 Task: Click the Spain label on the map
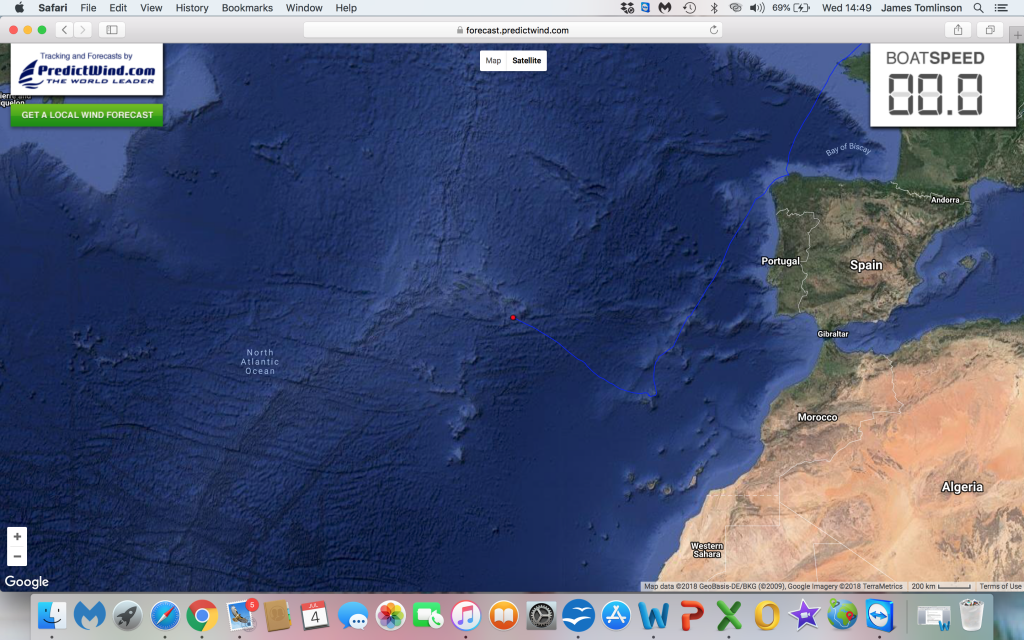tap(866, 265)
